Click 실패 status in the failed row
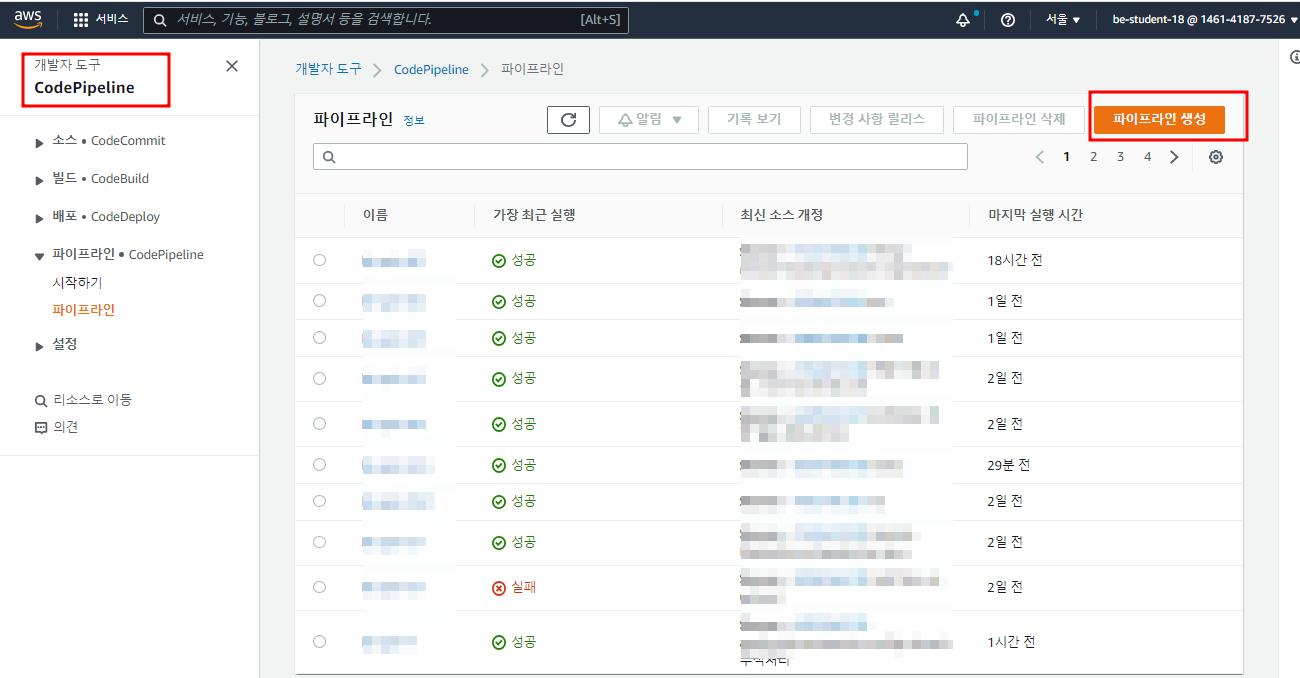Screen dimensions: 1300x678 point(514,587)
